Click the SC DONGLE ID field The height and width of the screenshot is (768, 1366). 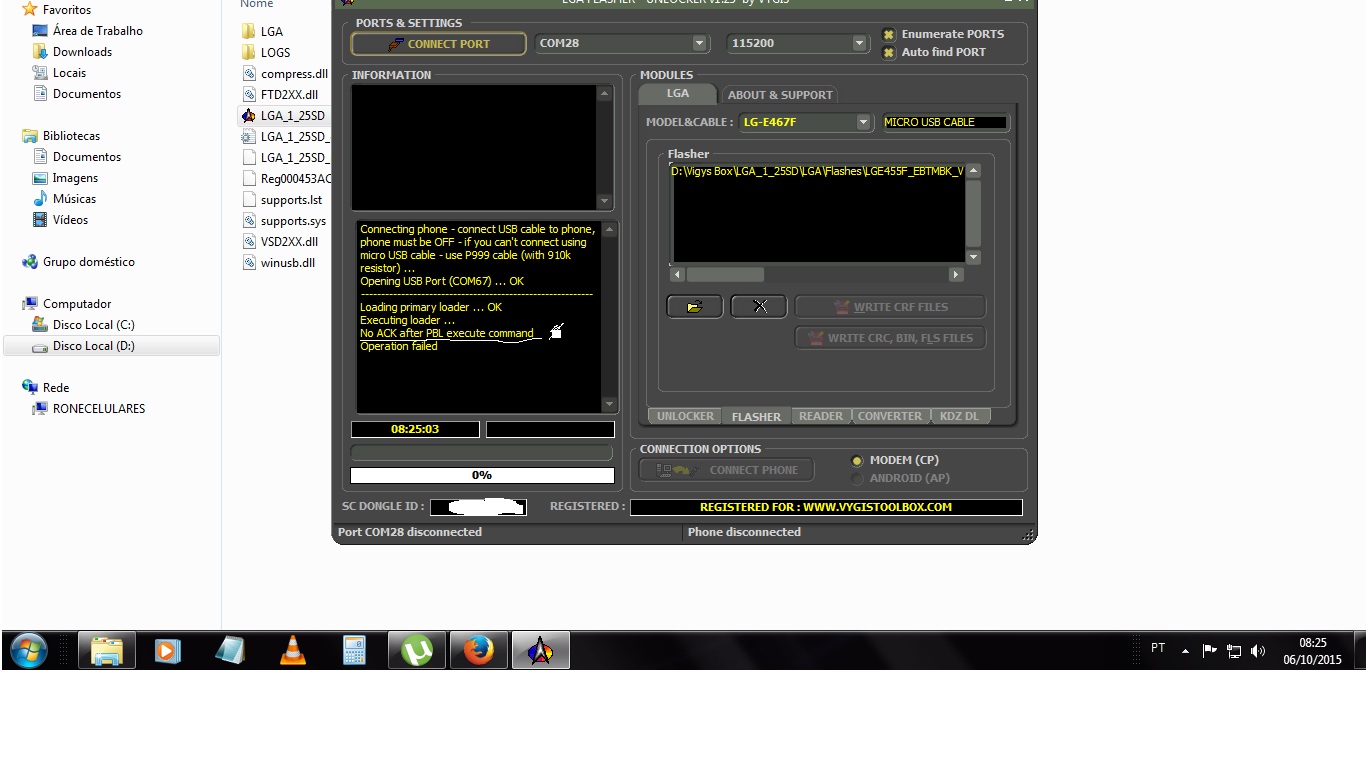pyautogui.click(x=478, y=507)
